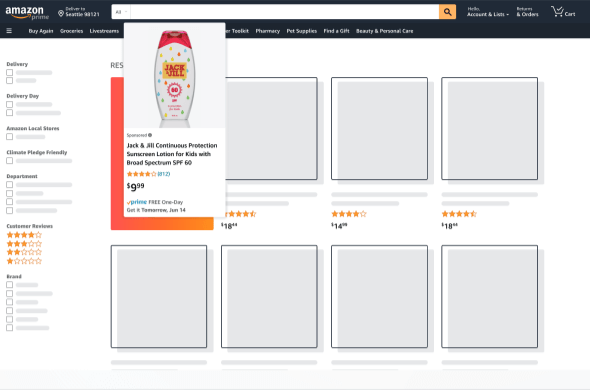Open the hamburger menu icon
This screenshot has width=590, height=390.
9,31
